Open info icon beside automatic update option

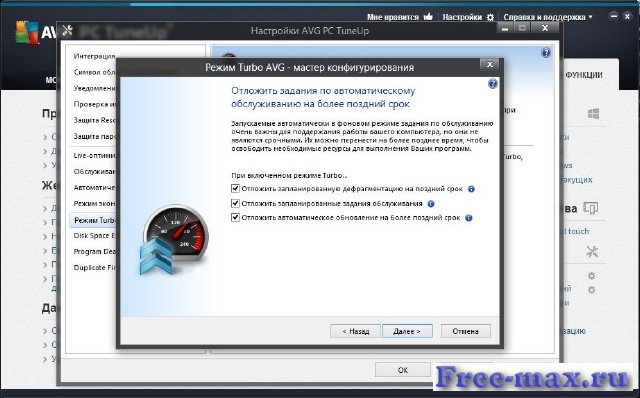[x=469, y=218]
